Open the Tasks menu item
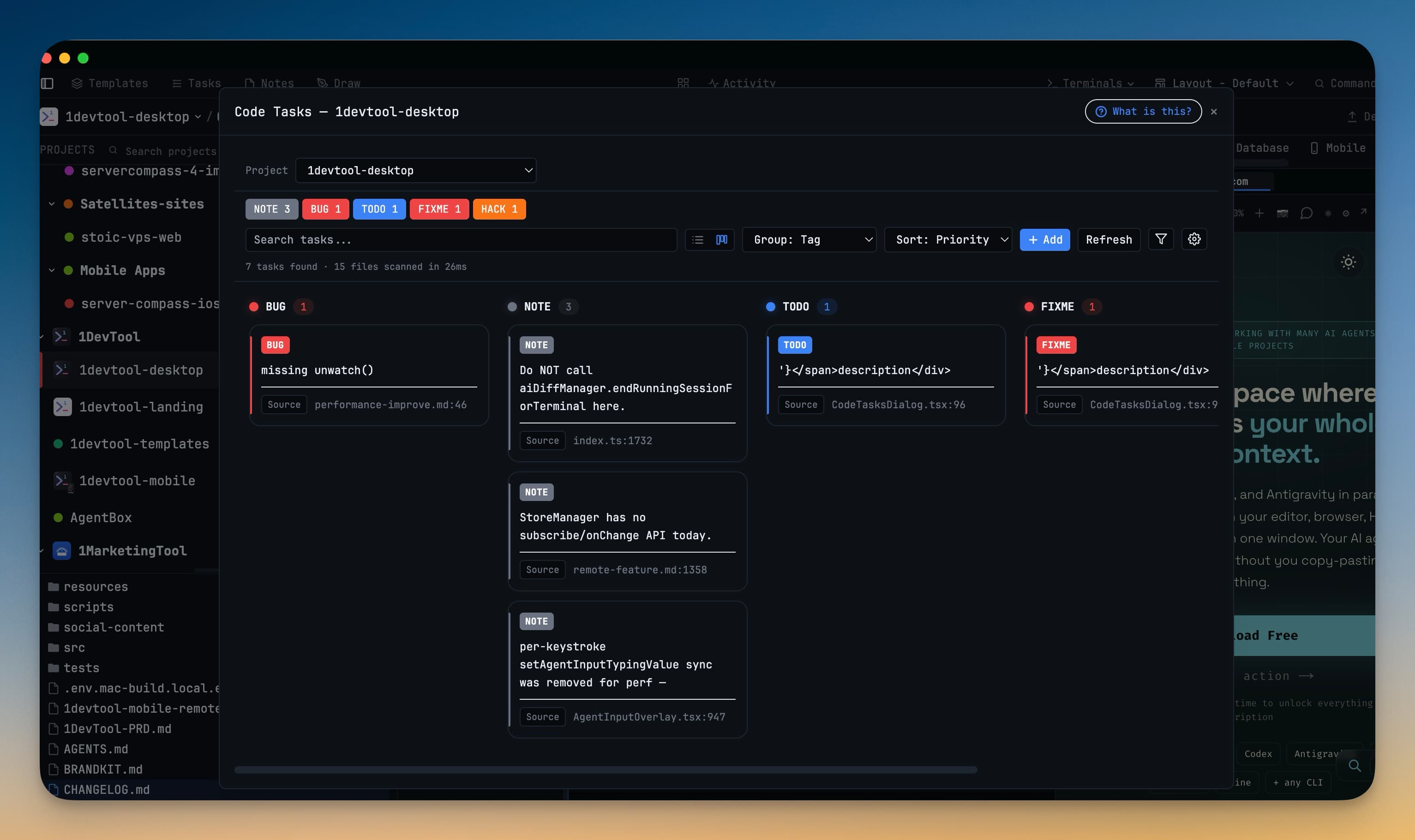Image resolution: width=1415 pixels, height=840 pixels. tap(197, 83)
